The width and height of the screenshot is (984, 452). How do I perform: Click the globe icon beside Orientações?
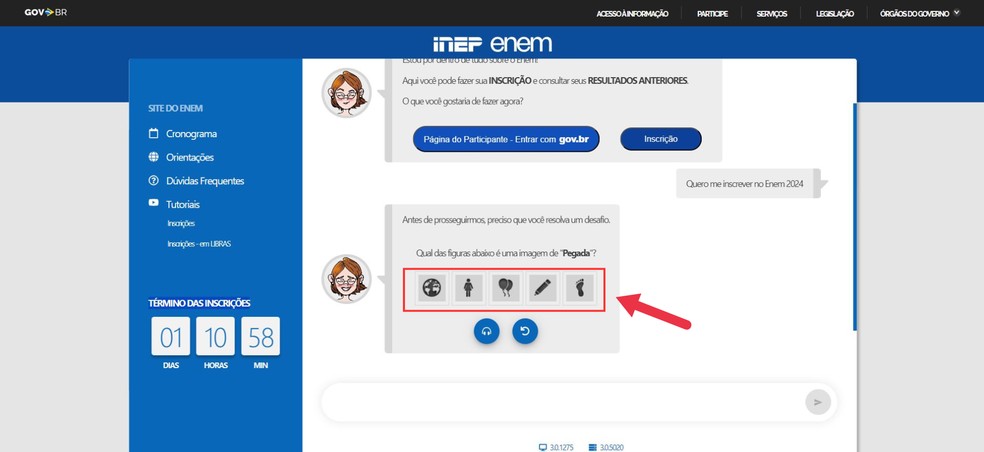pyautogui.click(x=153, y=157)
